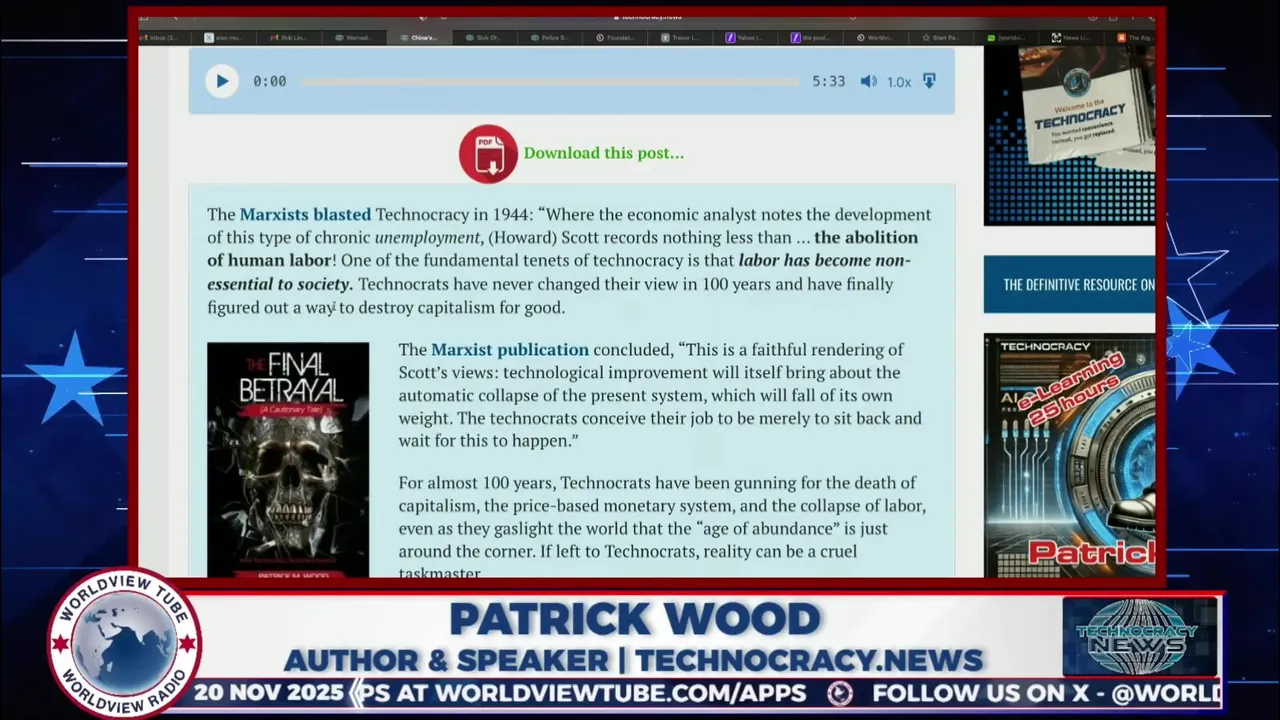
Task: Change the 1.0x playback speed
Action: pos(898,82)
